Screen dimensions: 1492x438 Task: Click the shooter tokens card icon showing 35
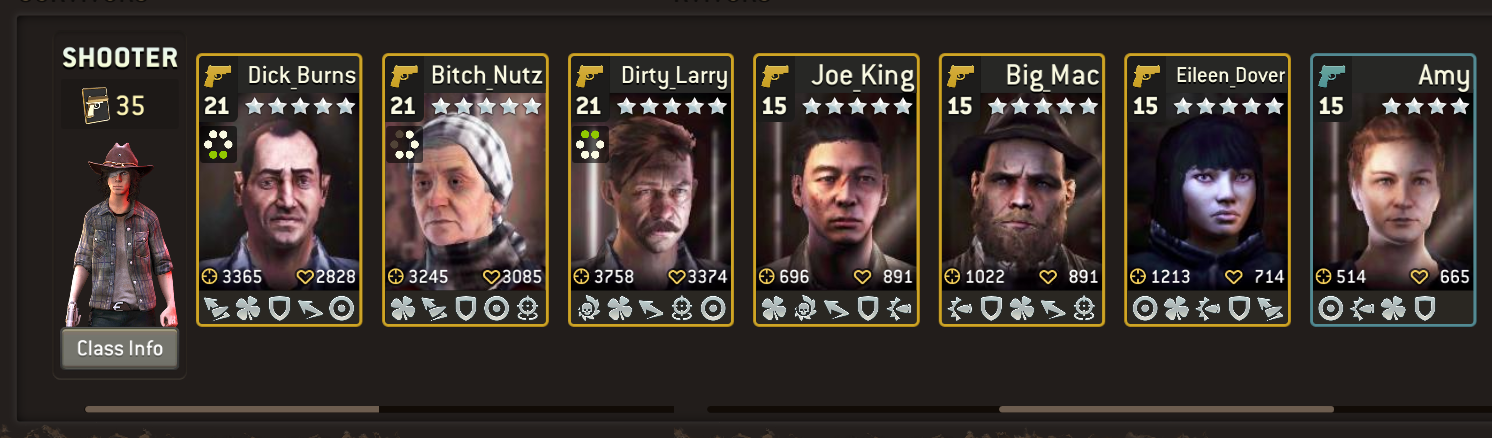point(95,104)
